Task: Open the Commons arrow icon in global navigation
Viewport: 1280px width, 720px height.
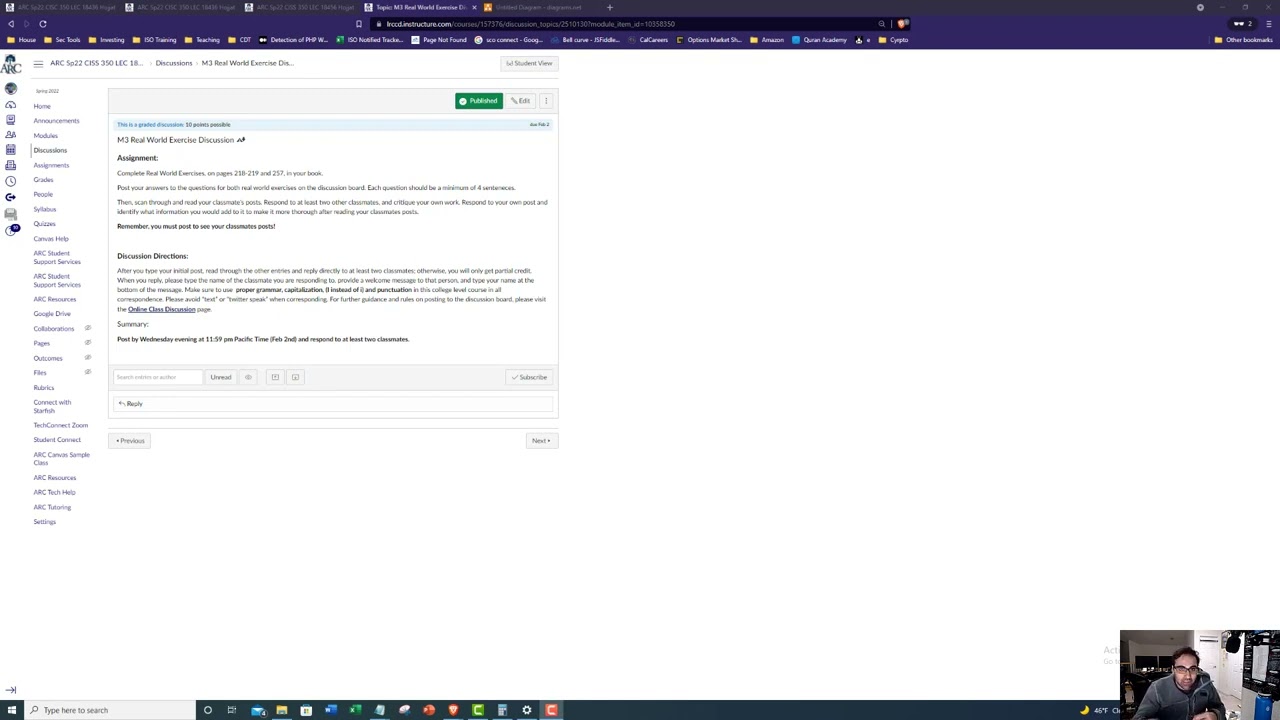Action: (10, 197)
